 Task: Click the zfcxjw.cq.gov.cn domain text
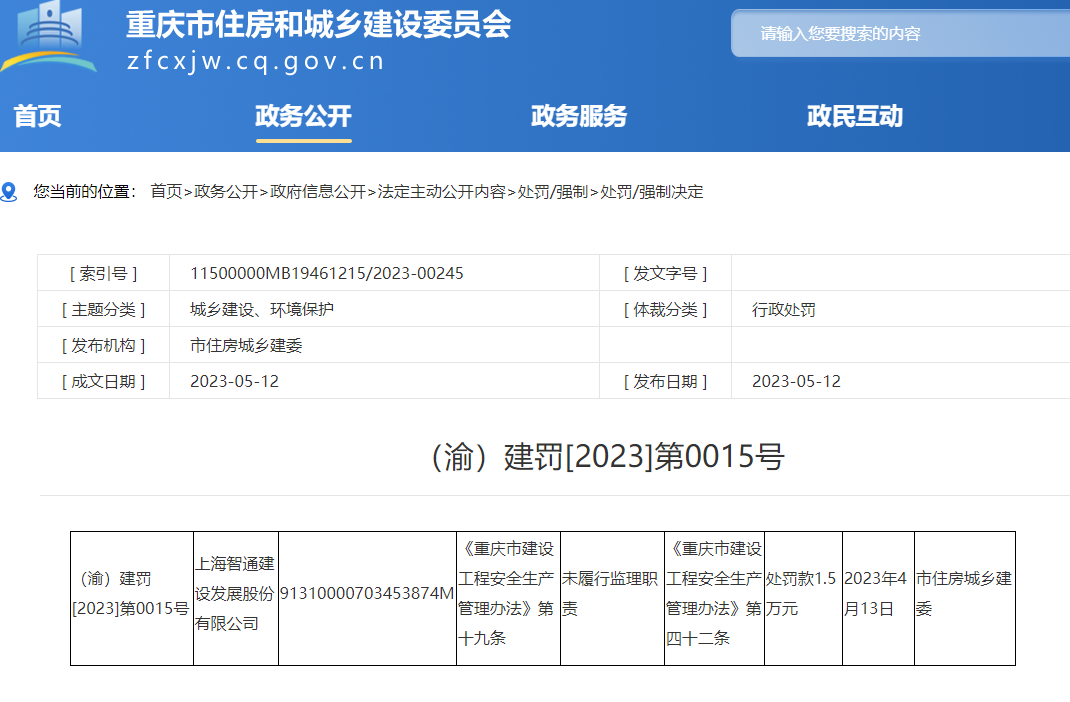tap(255, 61)
